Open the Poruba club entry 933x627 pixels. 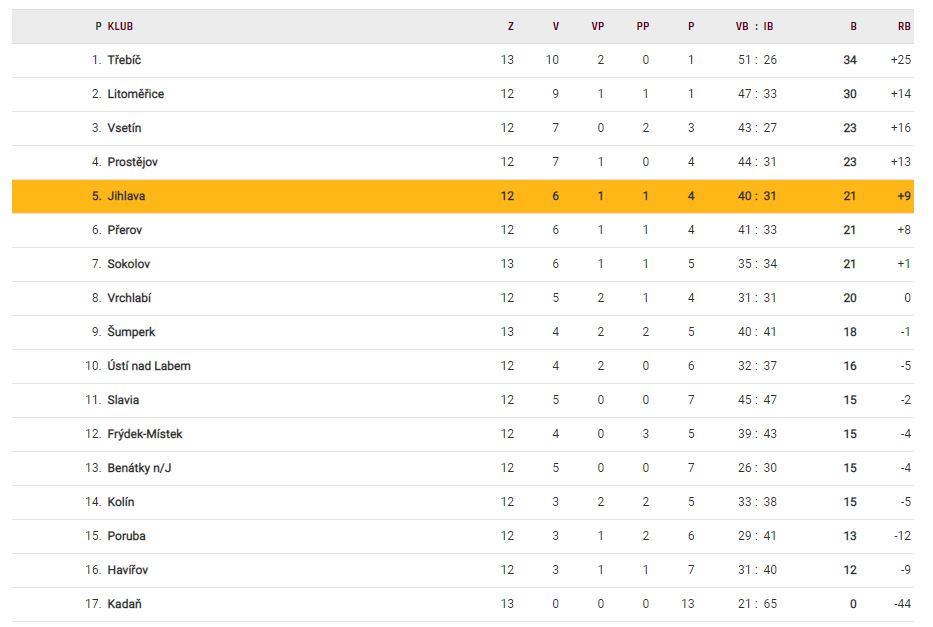coord(126,536)
